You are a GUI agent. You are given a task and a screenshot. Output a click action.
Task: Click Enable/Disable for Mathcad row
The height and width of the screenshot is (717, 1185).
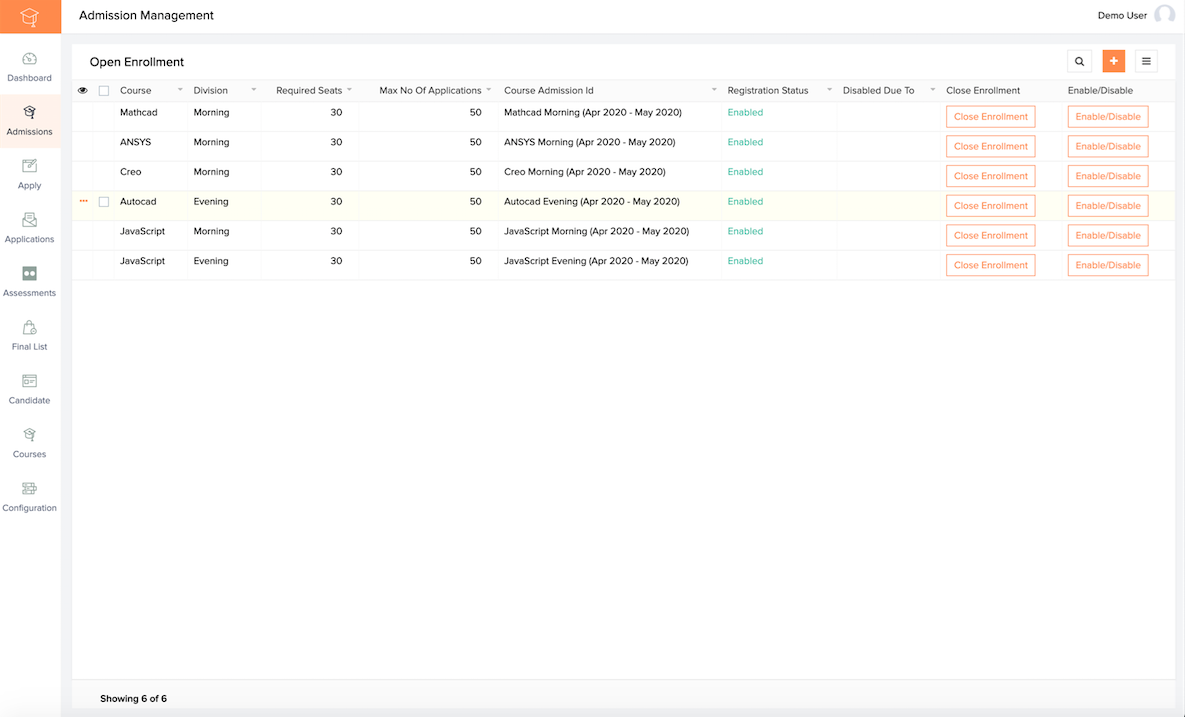click(x=1108, y=116)
